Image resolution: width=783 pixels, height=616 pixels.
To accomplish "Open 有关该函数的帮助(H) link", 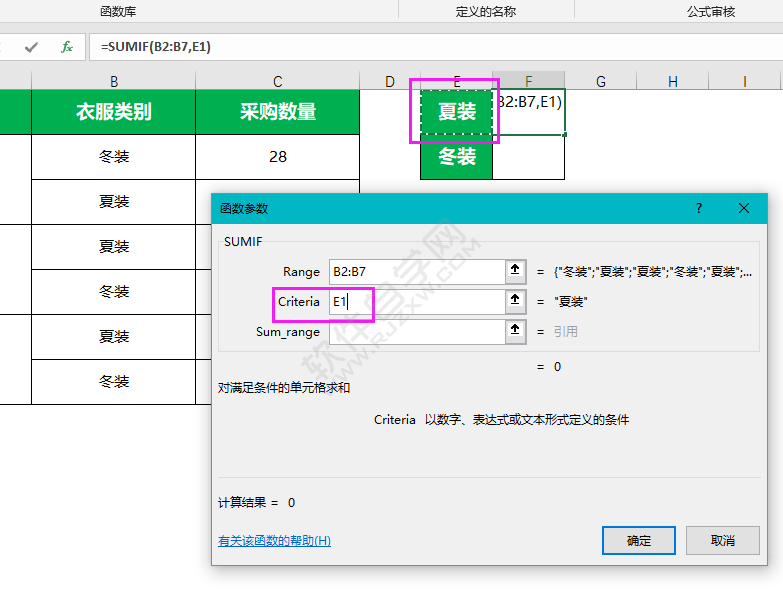I will coord(274,541).
